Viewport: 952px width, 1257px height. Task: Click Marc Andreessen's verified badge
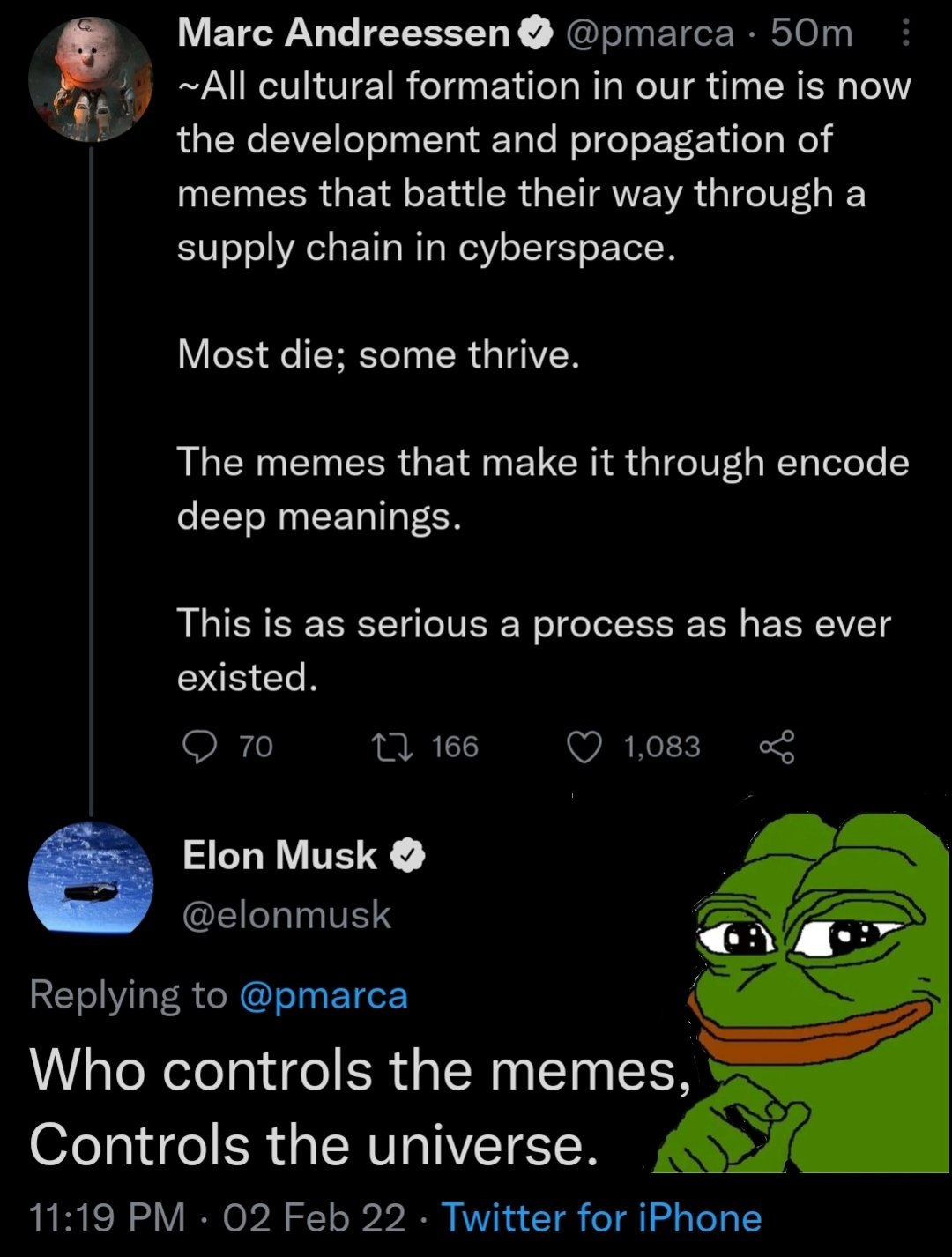(x=535, y=33)
